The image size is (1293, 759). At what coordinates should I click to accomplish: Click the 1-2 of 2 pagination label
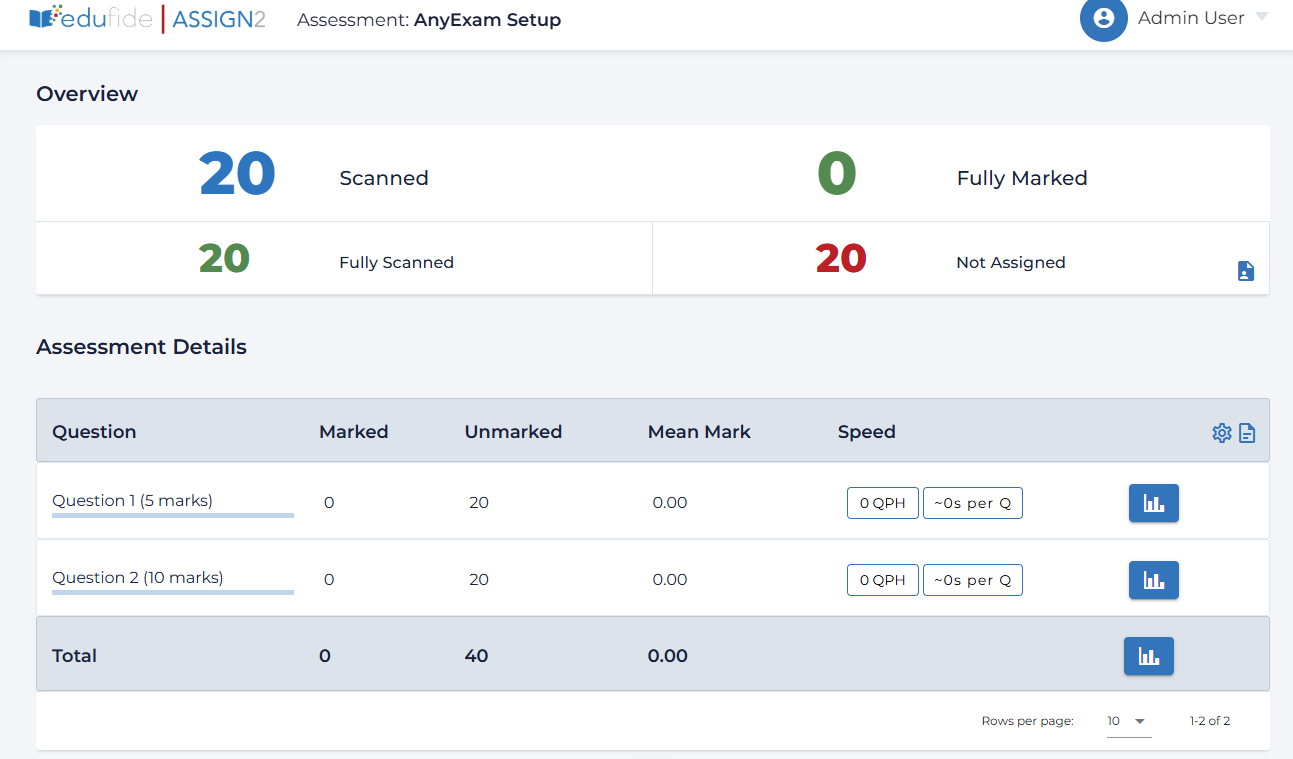click(1210, 721)
